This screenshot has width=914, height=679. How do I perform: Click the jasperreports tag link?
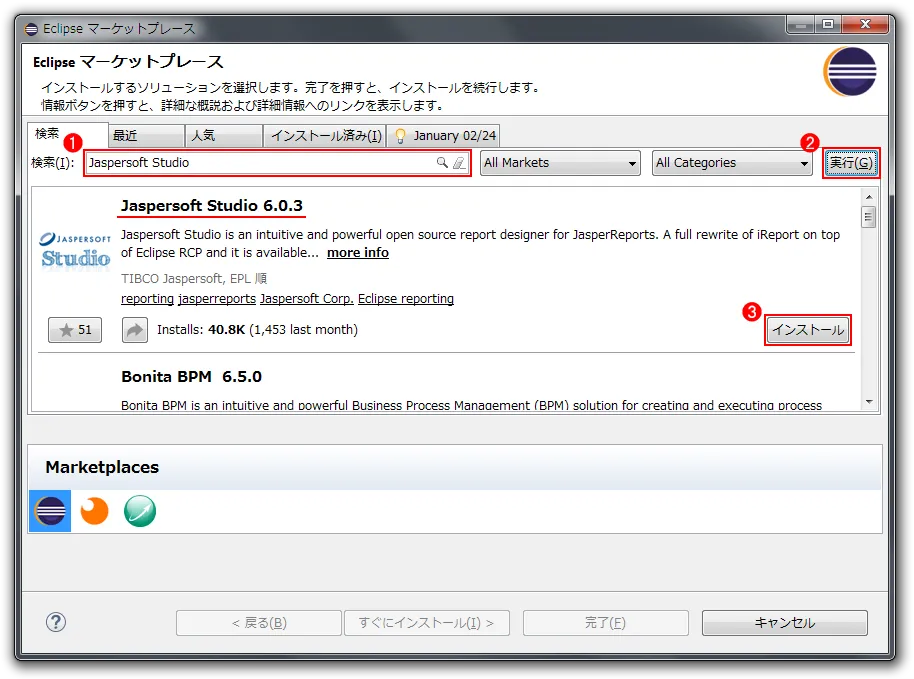(217, 298)
